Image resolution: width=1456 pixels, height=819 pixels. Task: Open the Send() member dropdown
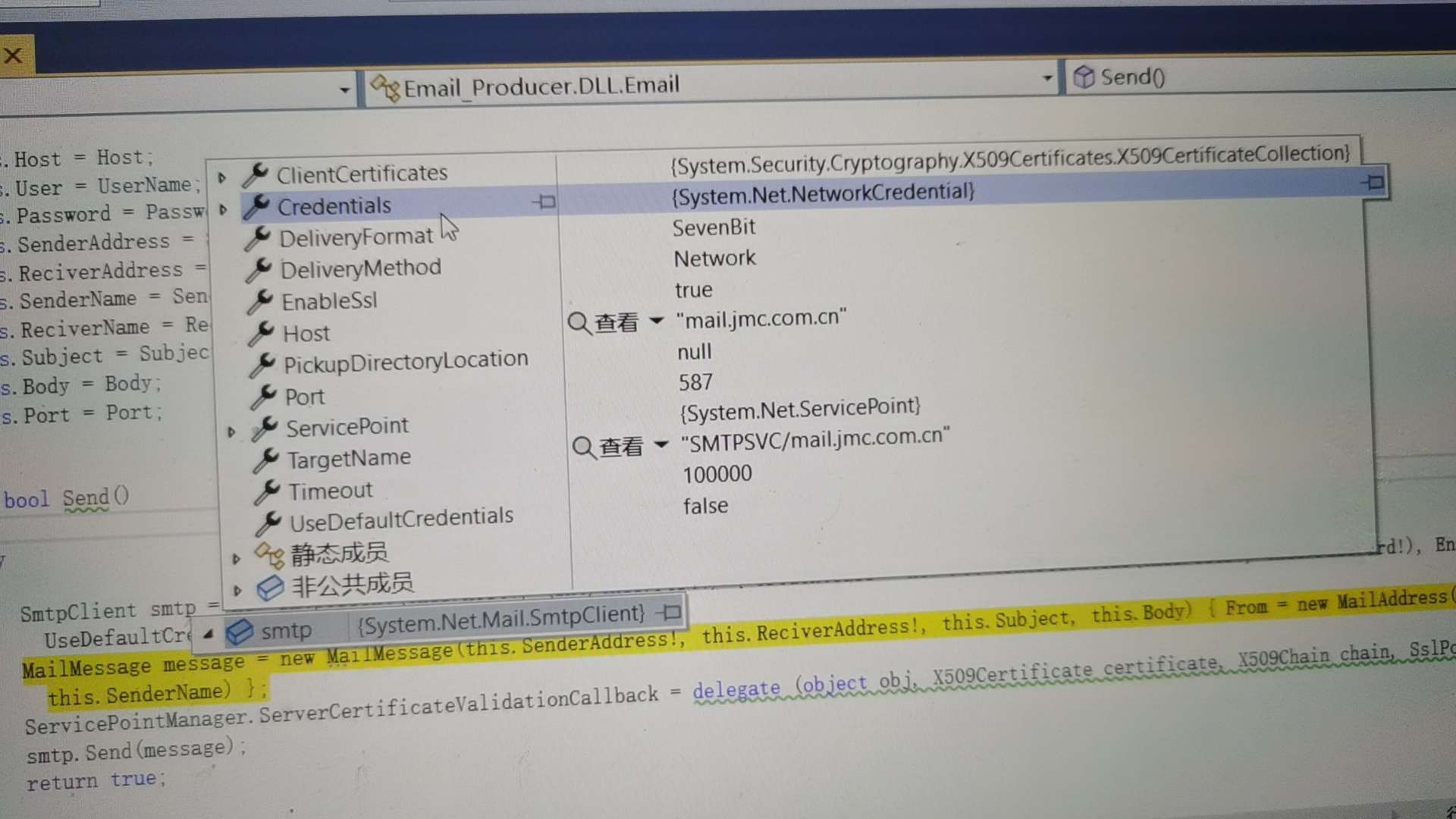pos(1260,76)
